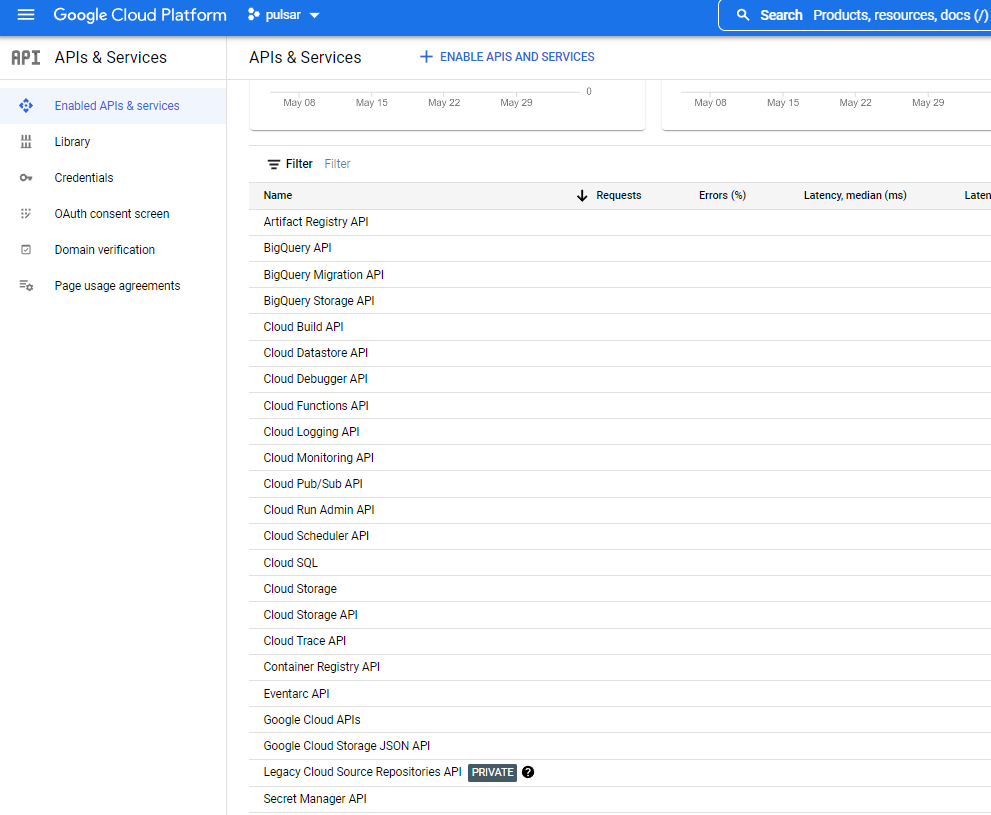This screenshot has height=815, width=991.
Task: Click Google Cloud Platform logo text
Action: [x=140, y=15]
